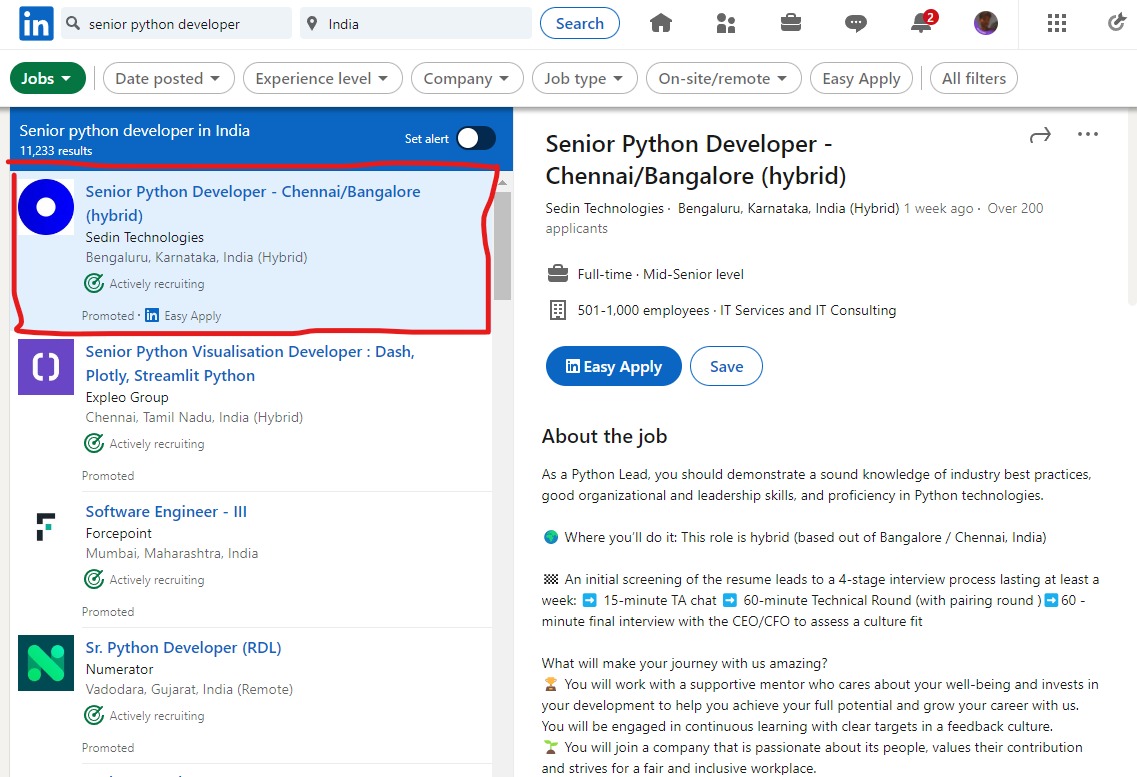Click Sedin Technologies in job details header

click(604, 208)
